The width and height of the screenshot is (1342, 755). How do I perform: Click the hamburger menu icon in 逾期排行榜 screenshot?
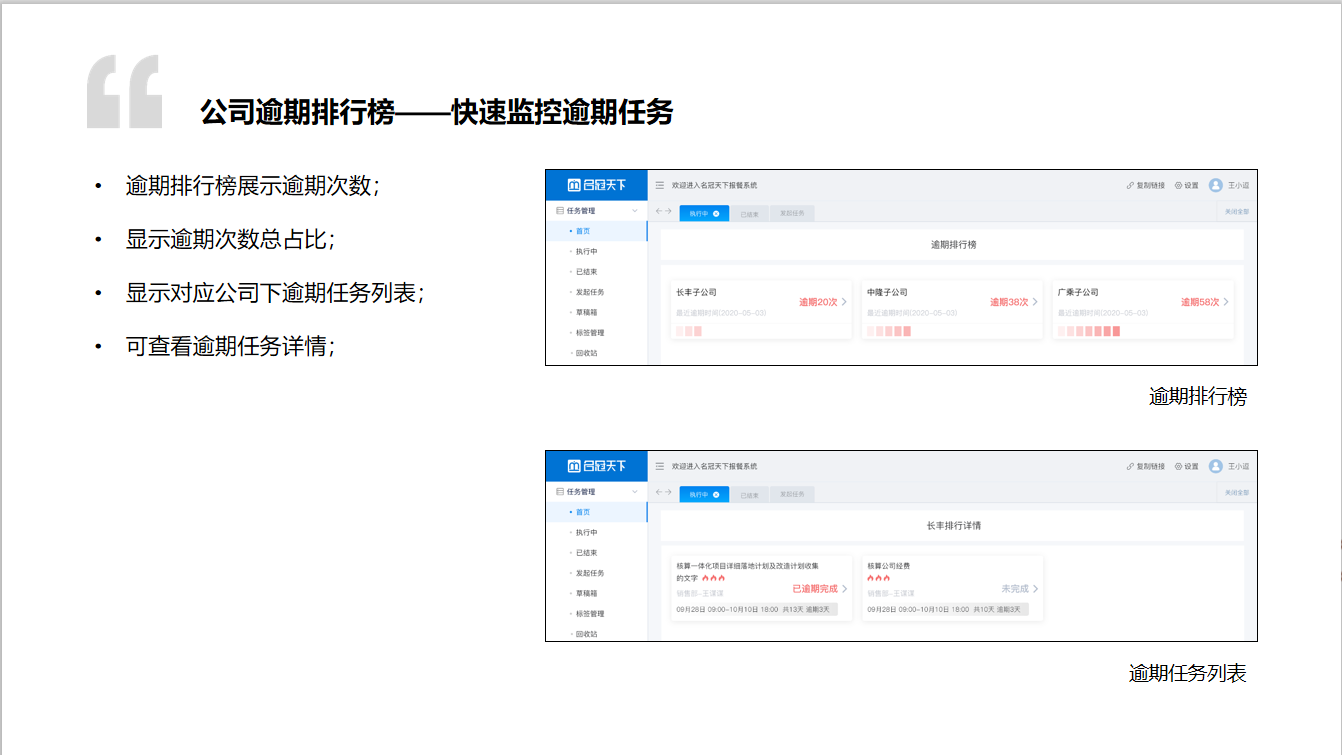tap(660, 185)
